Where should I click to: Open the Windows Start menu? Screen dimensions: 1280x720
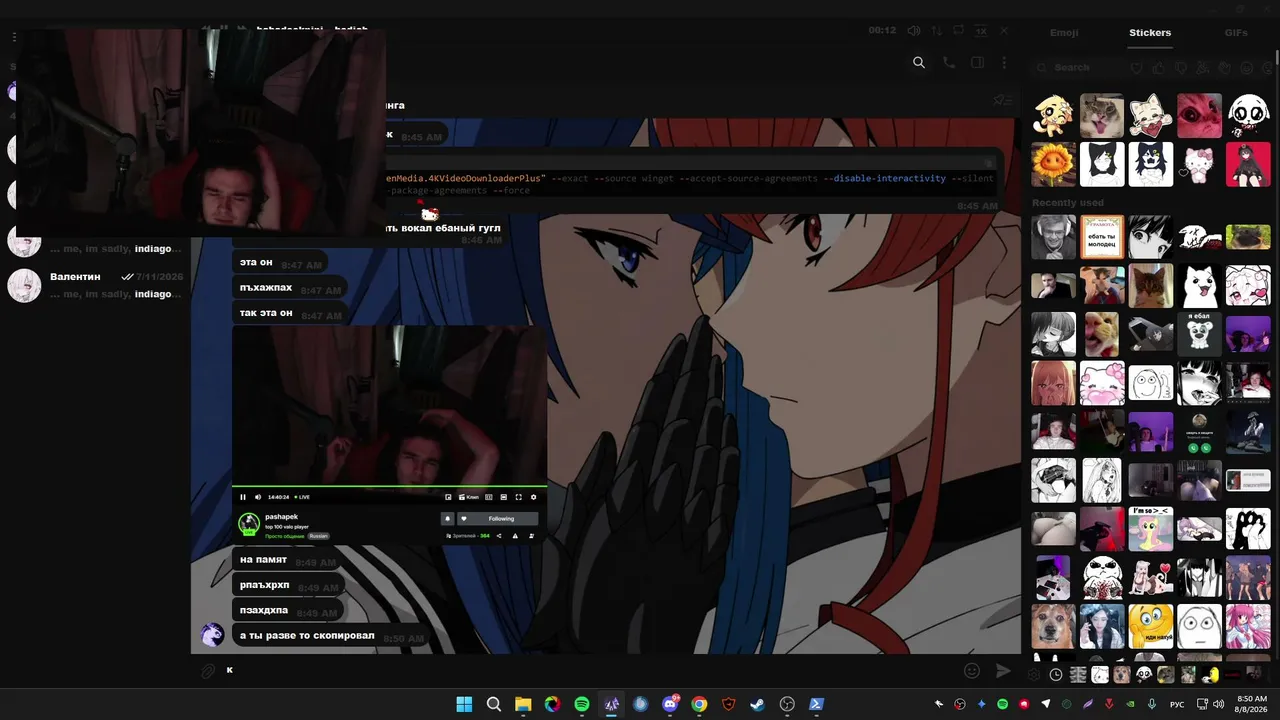coord(464,704)
